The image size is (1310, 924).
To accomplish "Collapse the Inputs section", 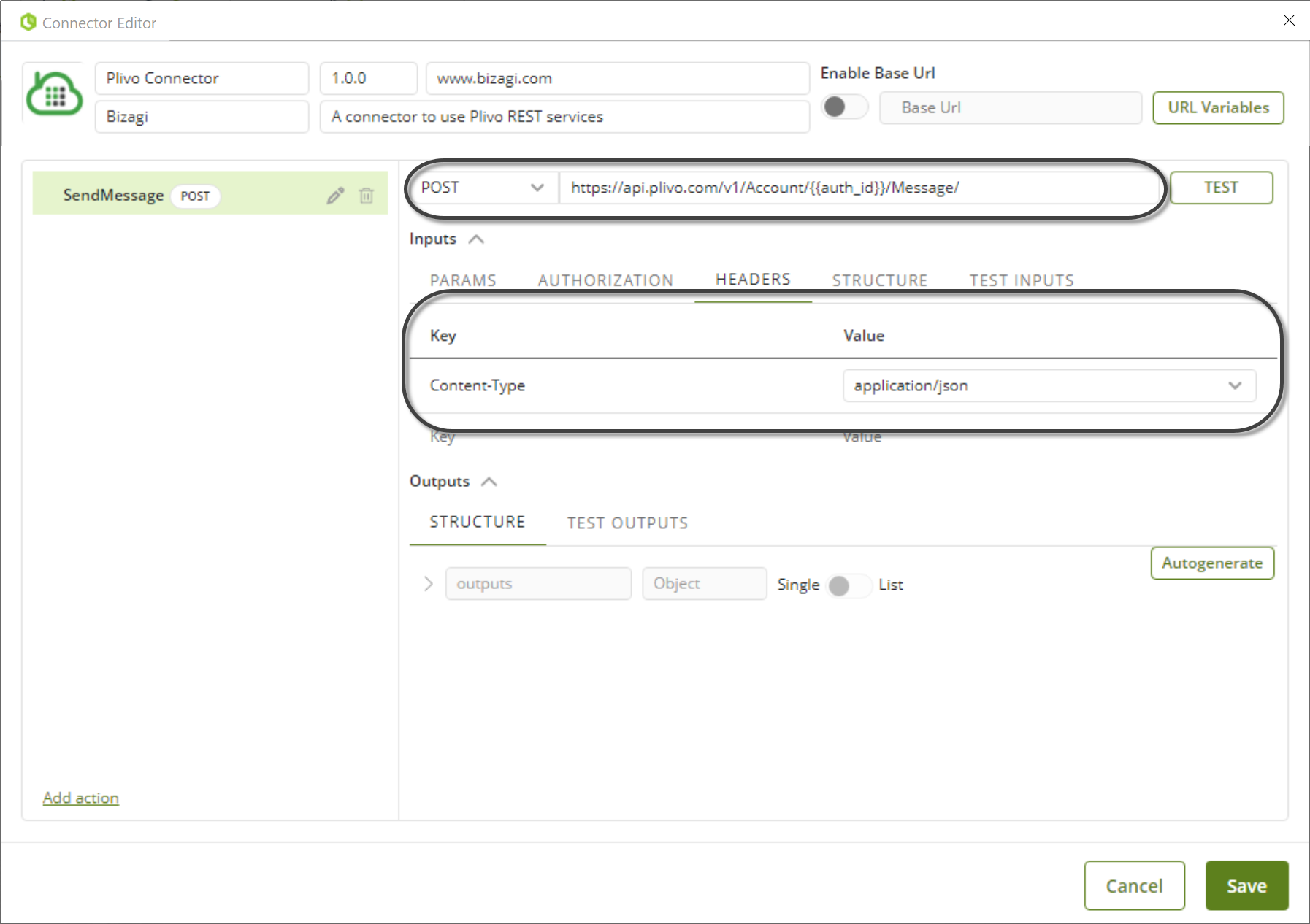I will (x=476, y=239).
